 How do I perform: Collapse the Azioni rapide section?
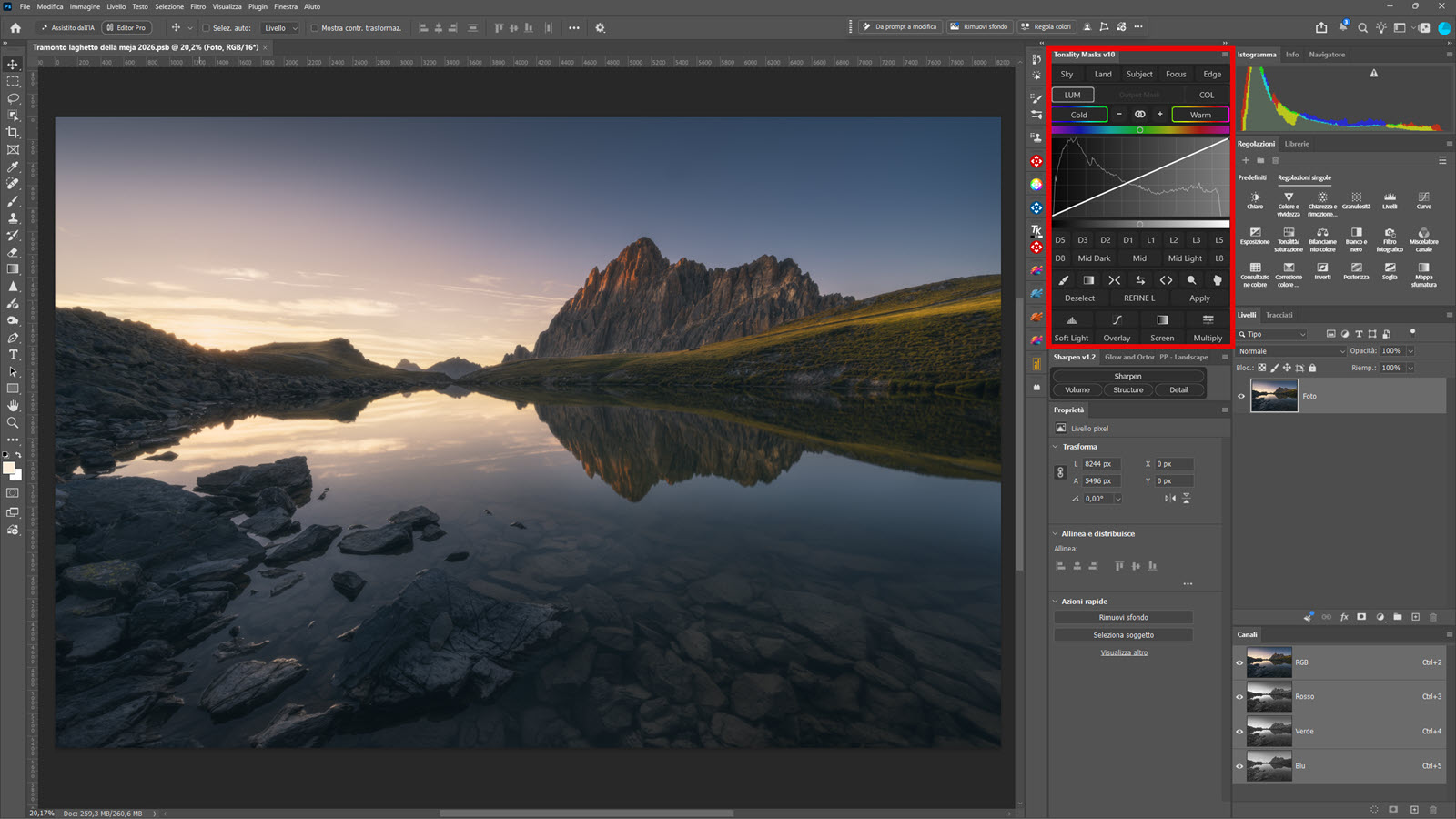pyautogui.click(x=1056, y=602)
